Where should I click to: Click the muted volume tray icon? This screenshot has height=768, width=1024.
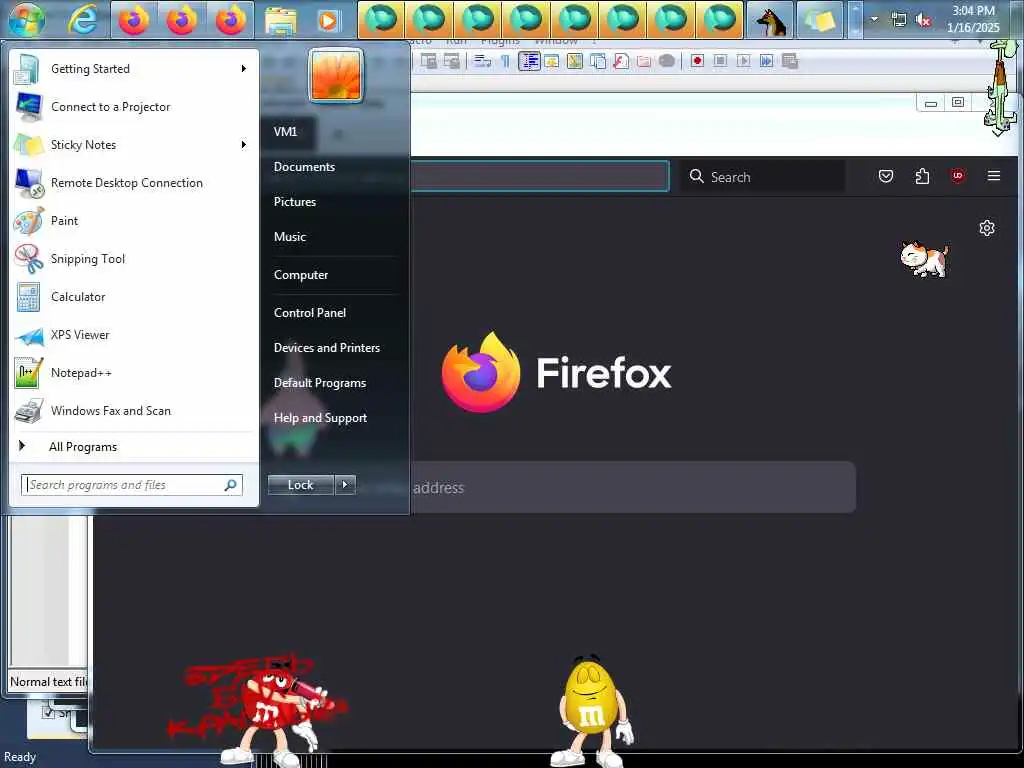tap(923, 20)
